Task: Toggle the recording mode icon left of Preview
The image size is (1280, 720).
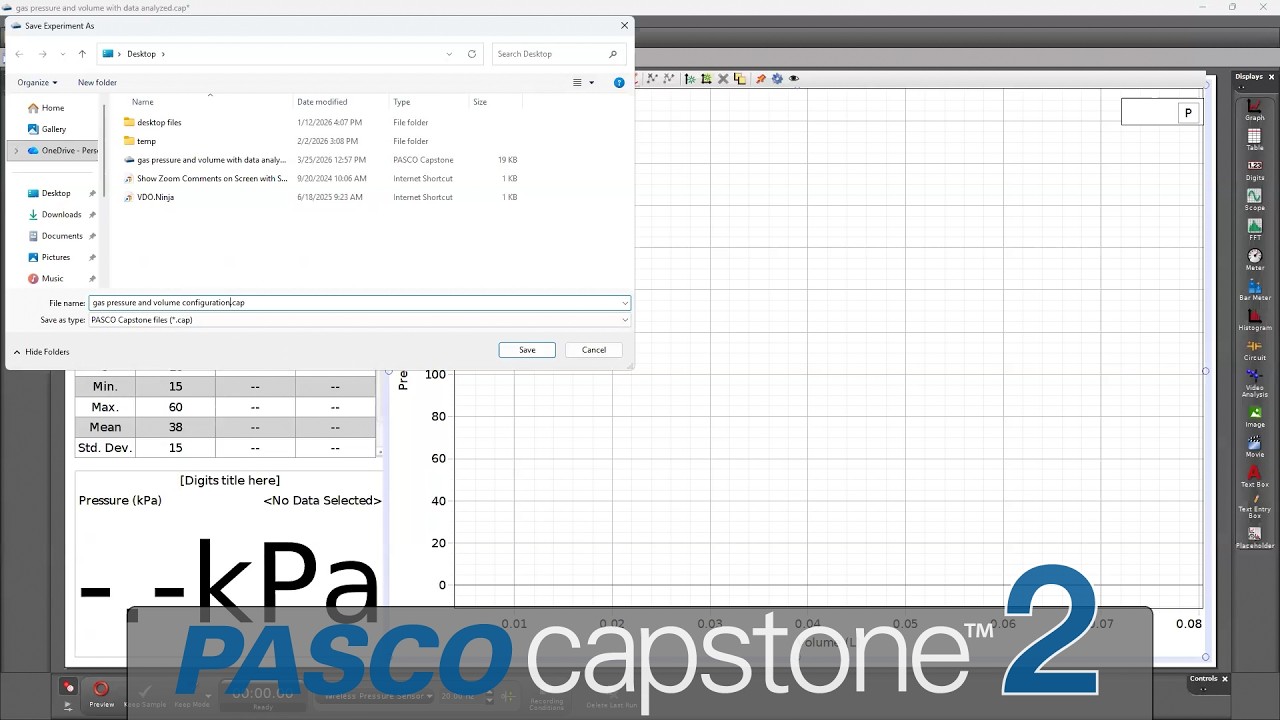Action: point(68,687)
